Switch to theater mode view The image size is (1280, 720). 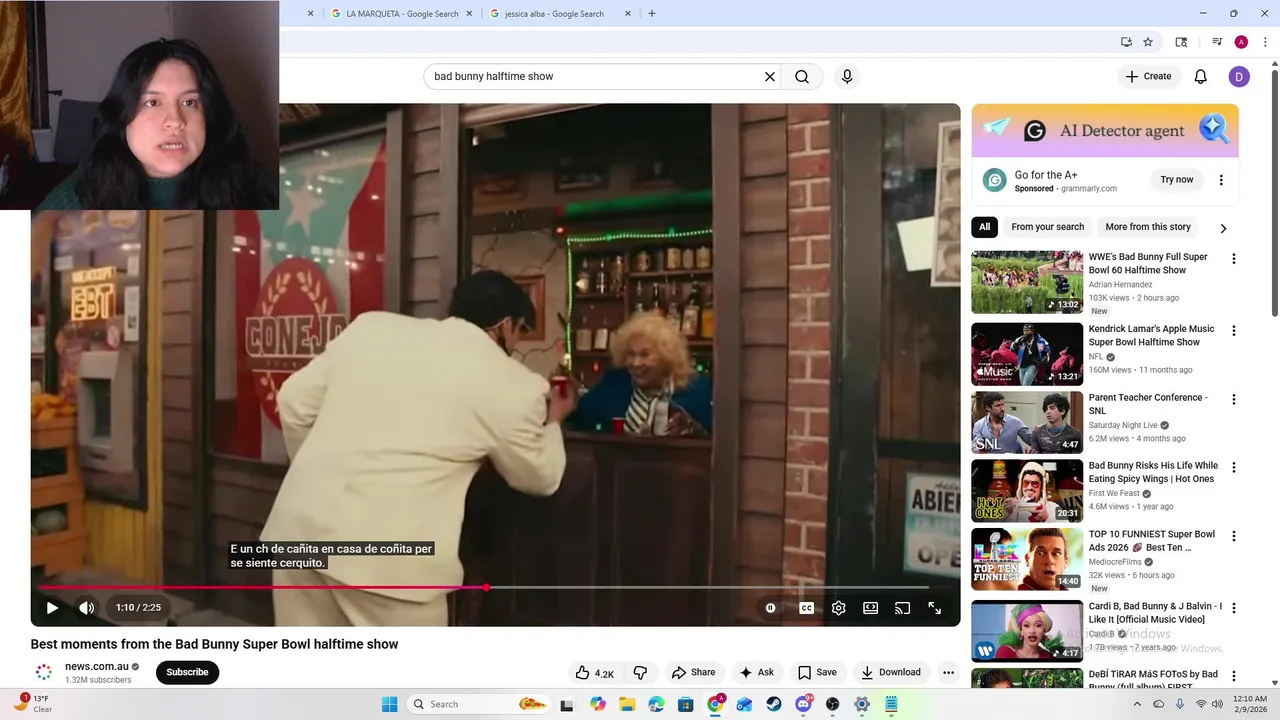[870, 608]
